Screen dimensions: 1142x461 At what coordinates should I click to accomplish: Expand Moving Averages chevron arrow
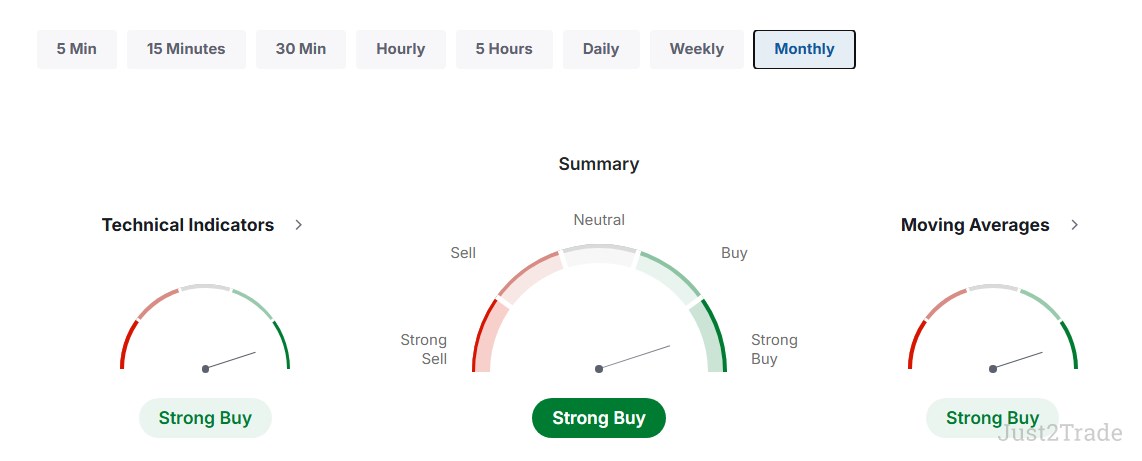1075,225
